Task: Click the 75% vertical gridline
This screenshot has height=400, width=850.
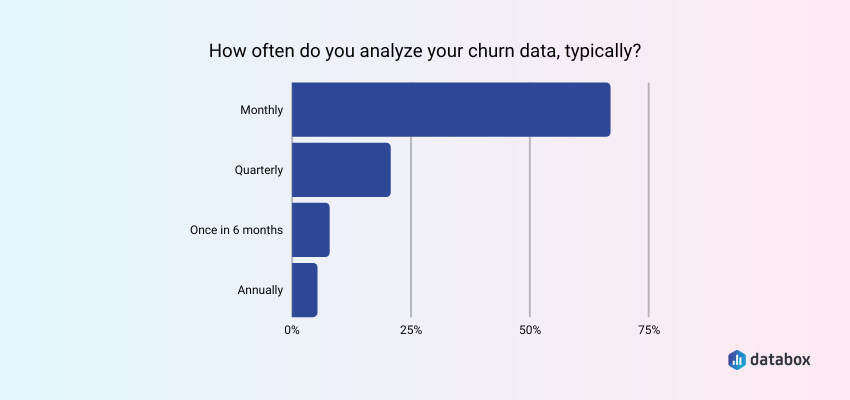Action: [x=649, y=200]
